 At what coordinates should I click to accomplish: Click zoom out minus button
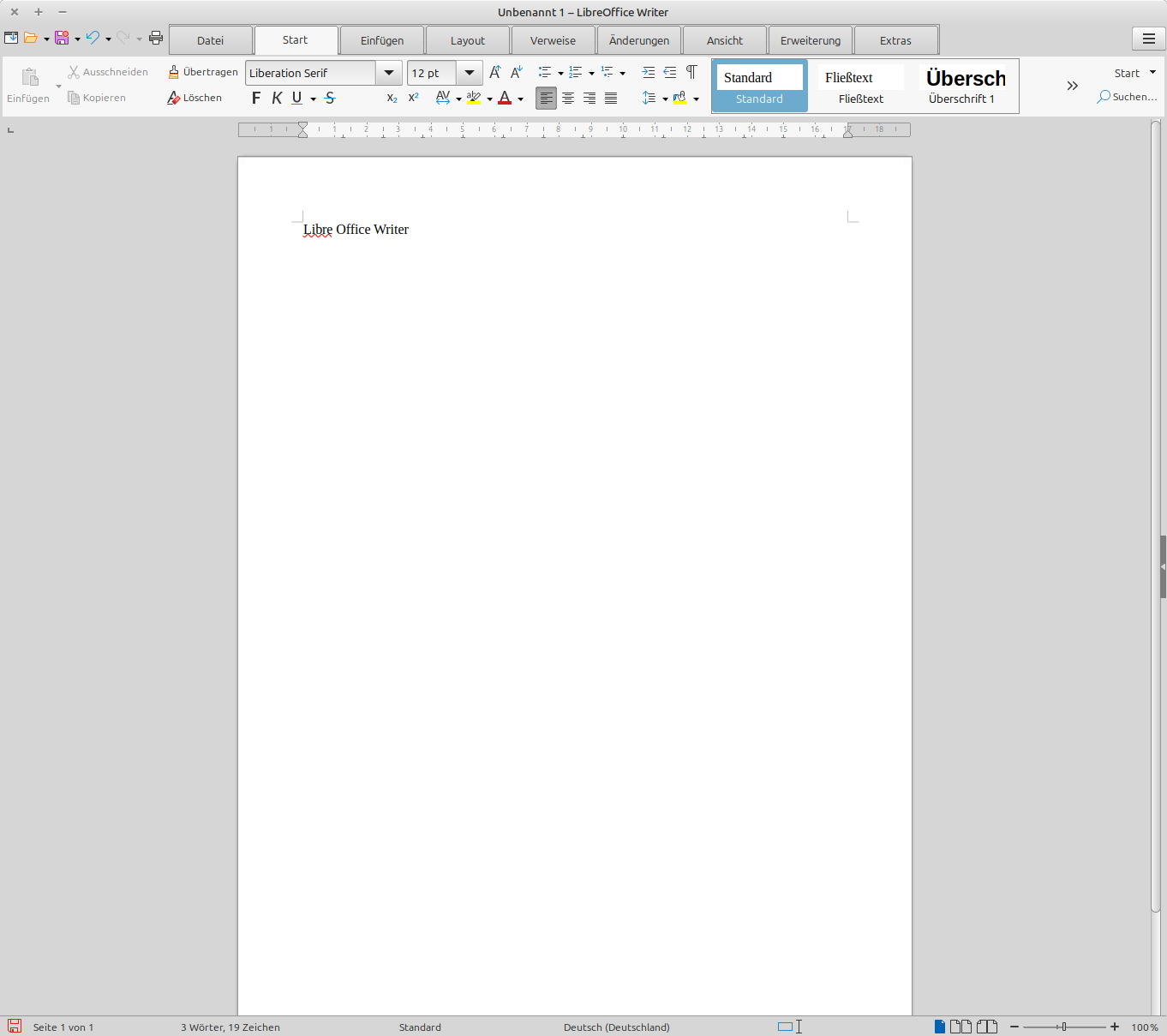(1014, 1027)
